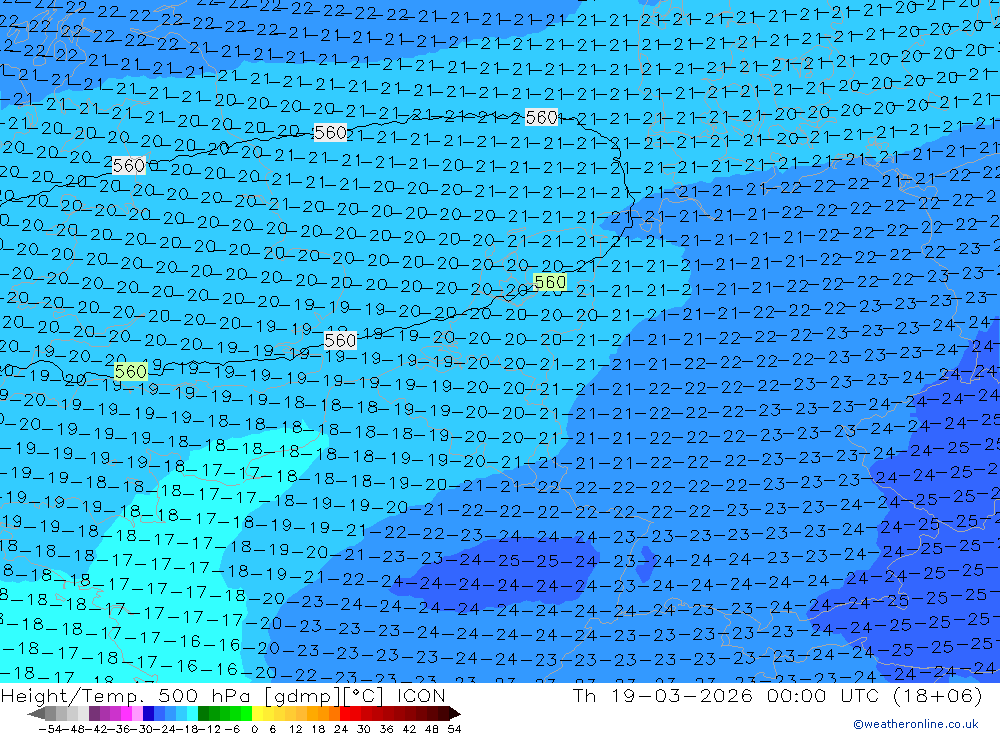Click the 24 value on the color scale
This screenshot has height=733, width=1000.
(341, 729)
